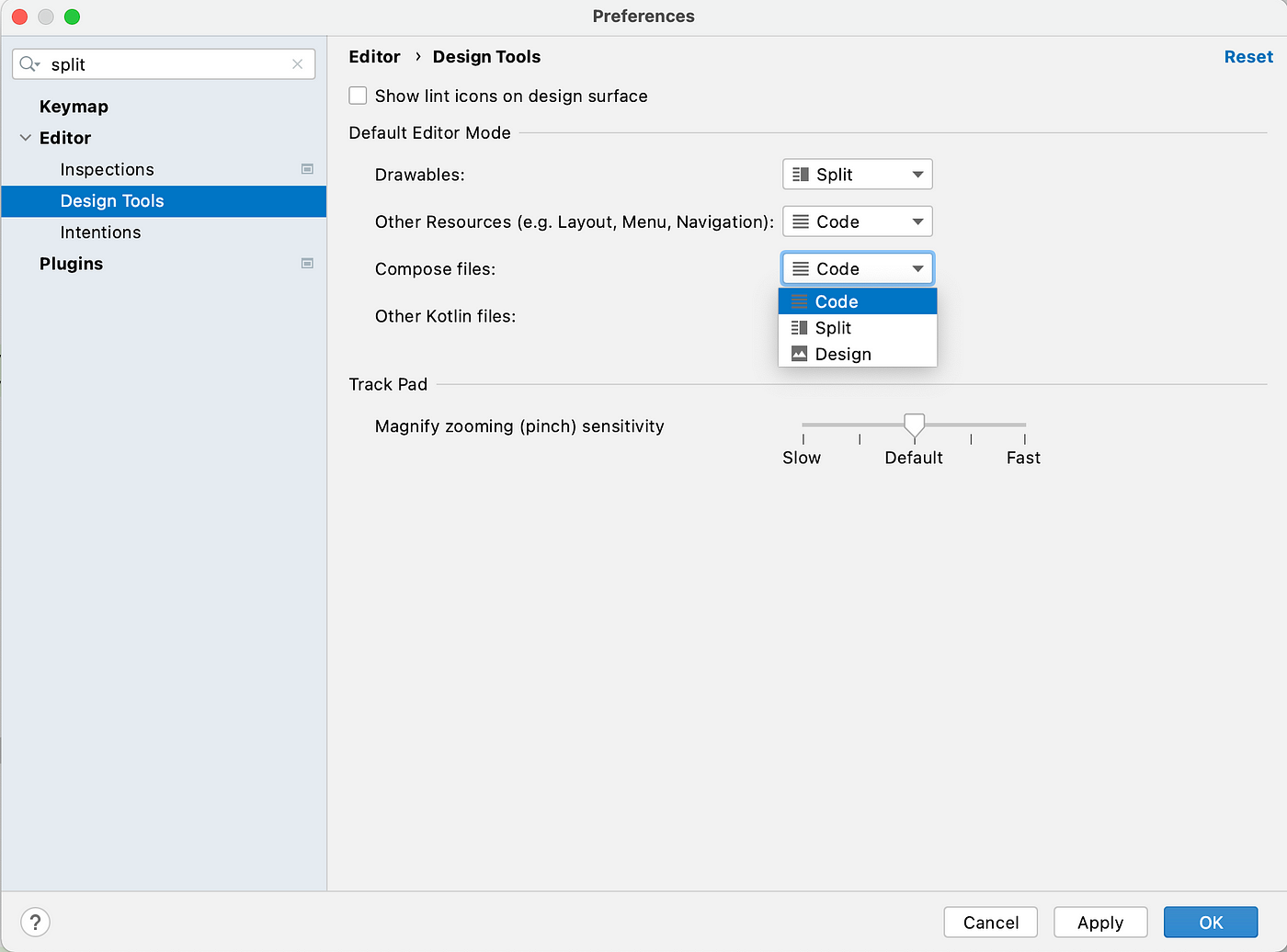Clear the search field using the X icon
Viewport: 1287px width, 952px height.
[297, 63]
